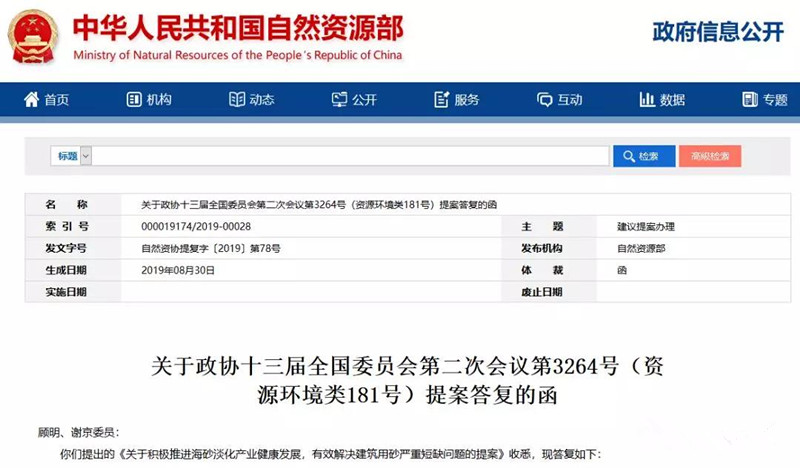Select index number 000019174/2019-00028

[x=196, y=227]
